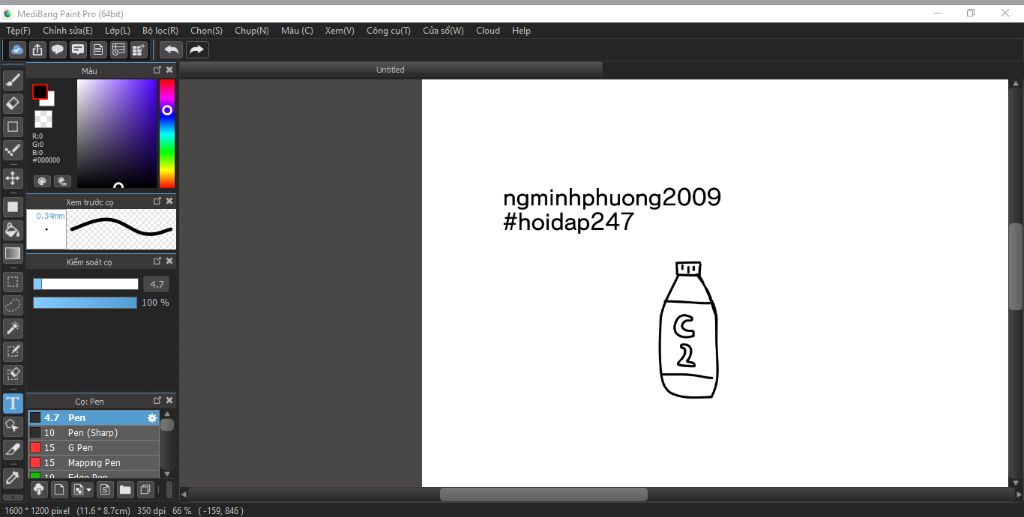Screen dimensions: 1024x517
Task: Click the document page icon in the toolbar
Action: 98,50
